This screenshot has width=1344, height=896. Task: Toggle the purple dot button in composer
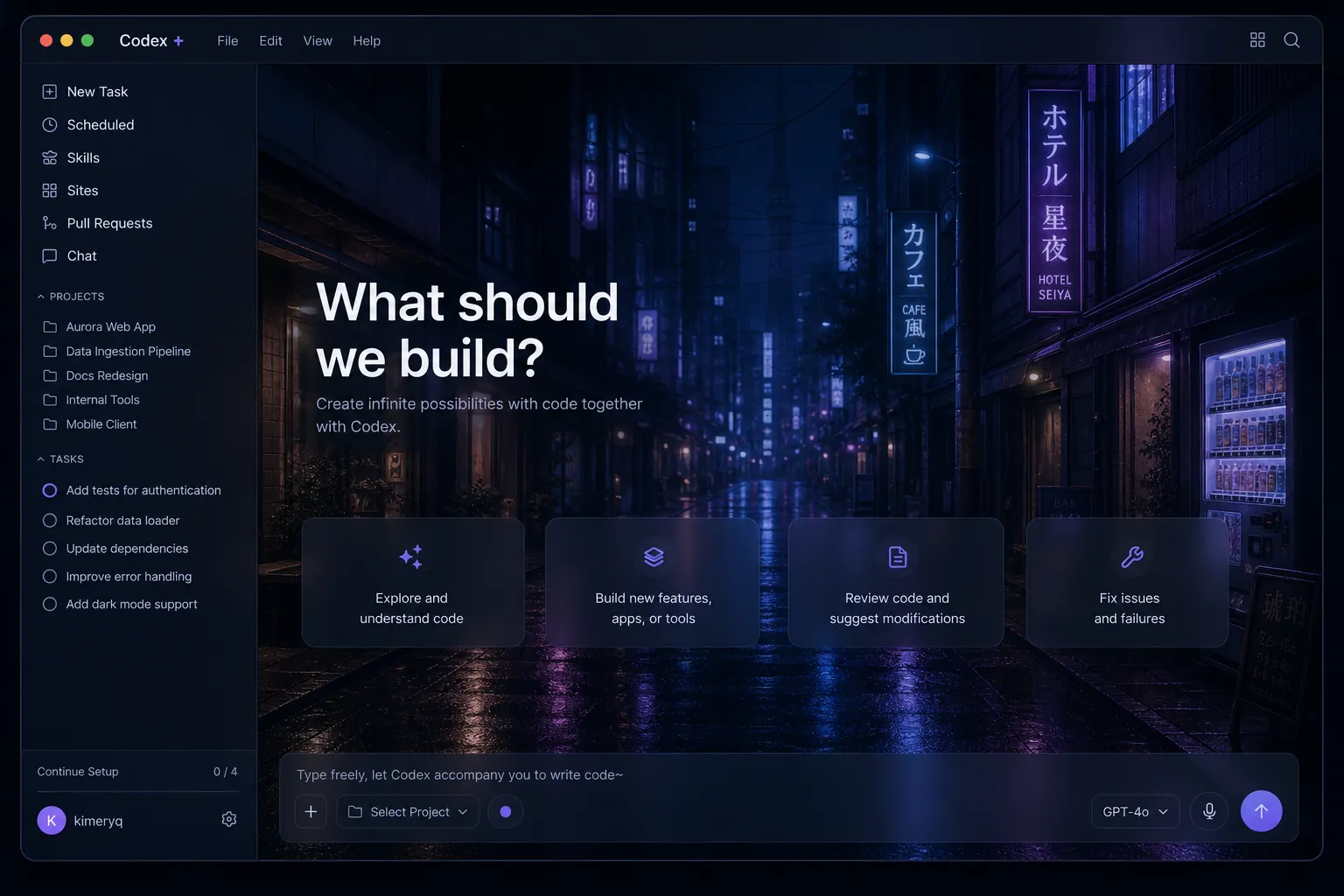[x=506, y=811]
